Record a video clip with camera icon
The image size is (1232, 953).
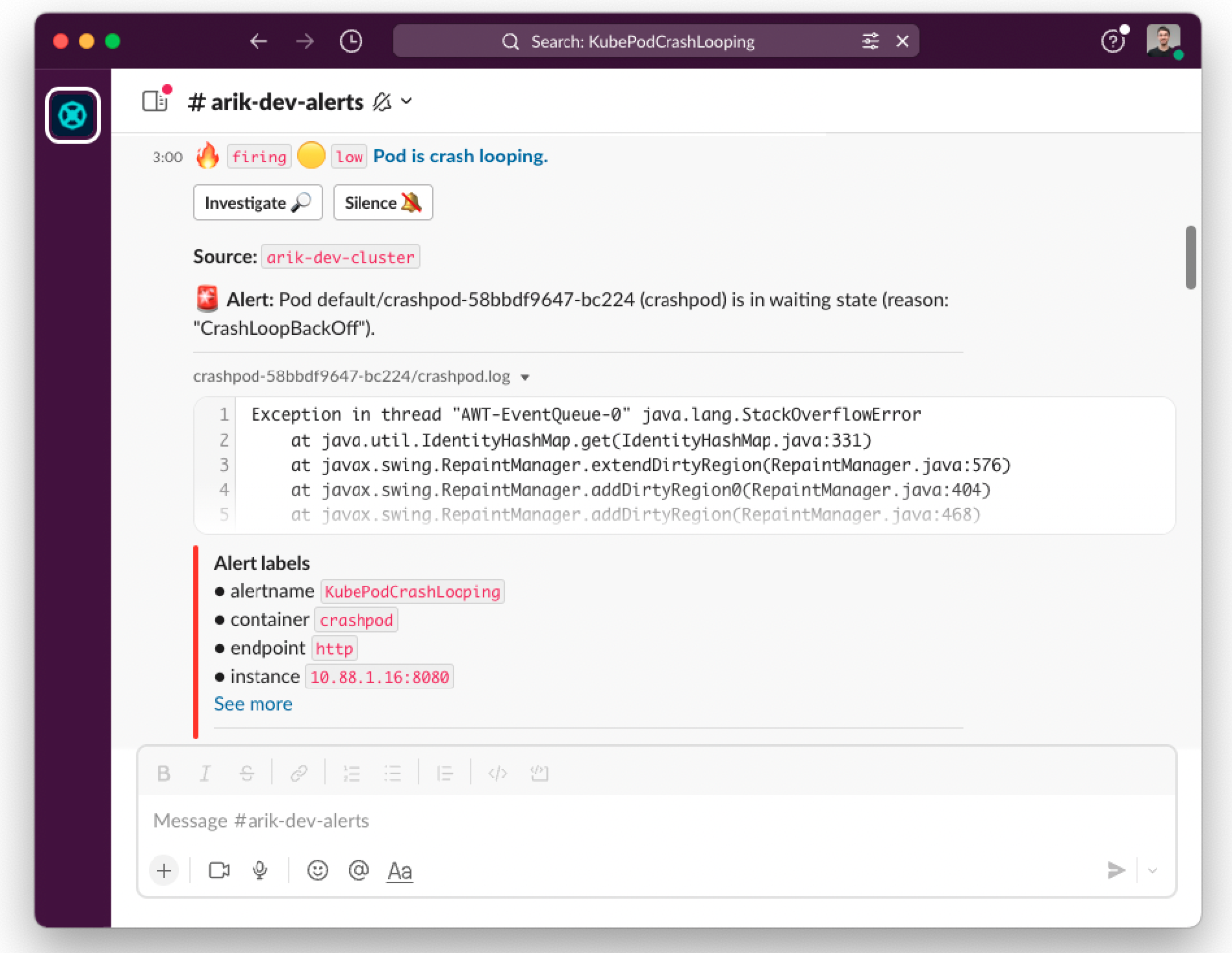[x=219, y=870]
